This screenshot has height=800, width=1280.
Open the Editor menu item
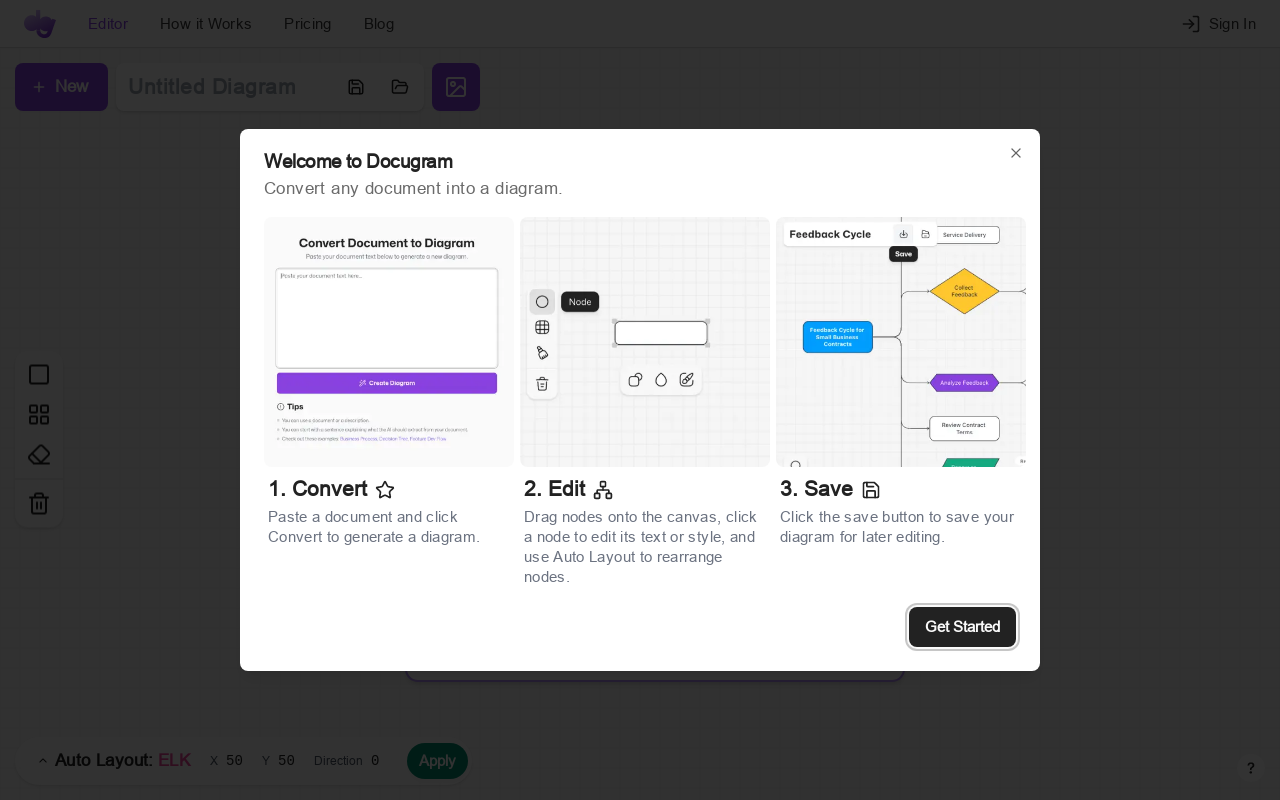point(108,24)
